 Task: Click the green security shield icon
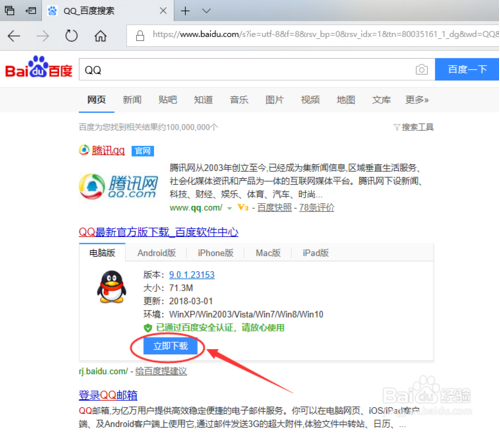point(148,328)
